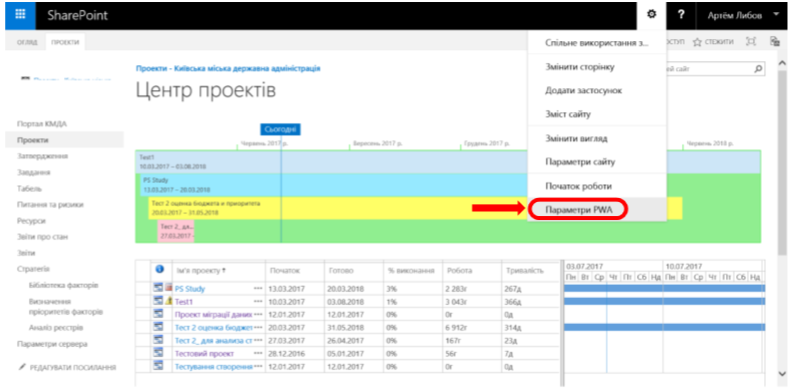Select the yellow Тест 2 оценка бюджета bar
The image size is (791, 388).
[x=415, y=208]
